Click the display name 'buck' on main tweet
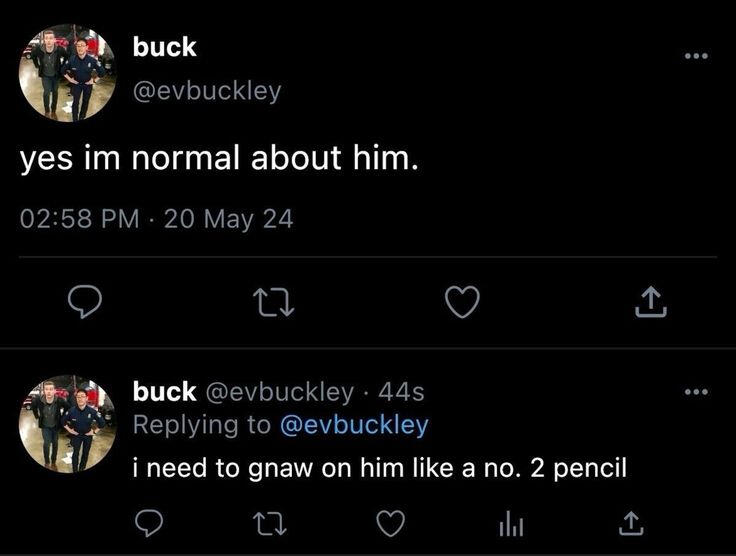 pyautogui.click(x=164, y=47)
